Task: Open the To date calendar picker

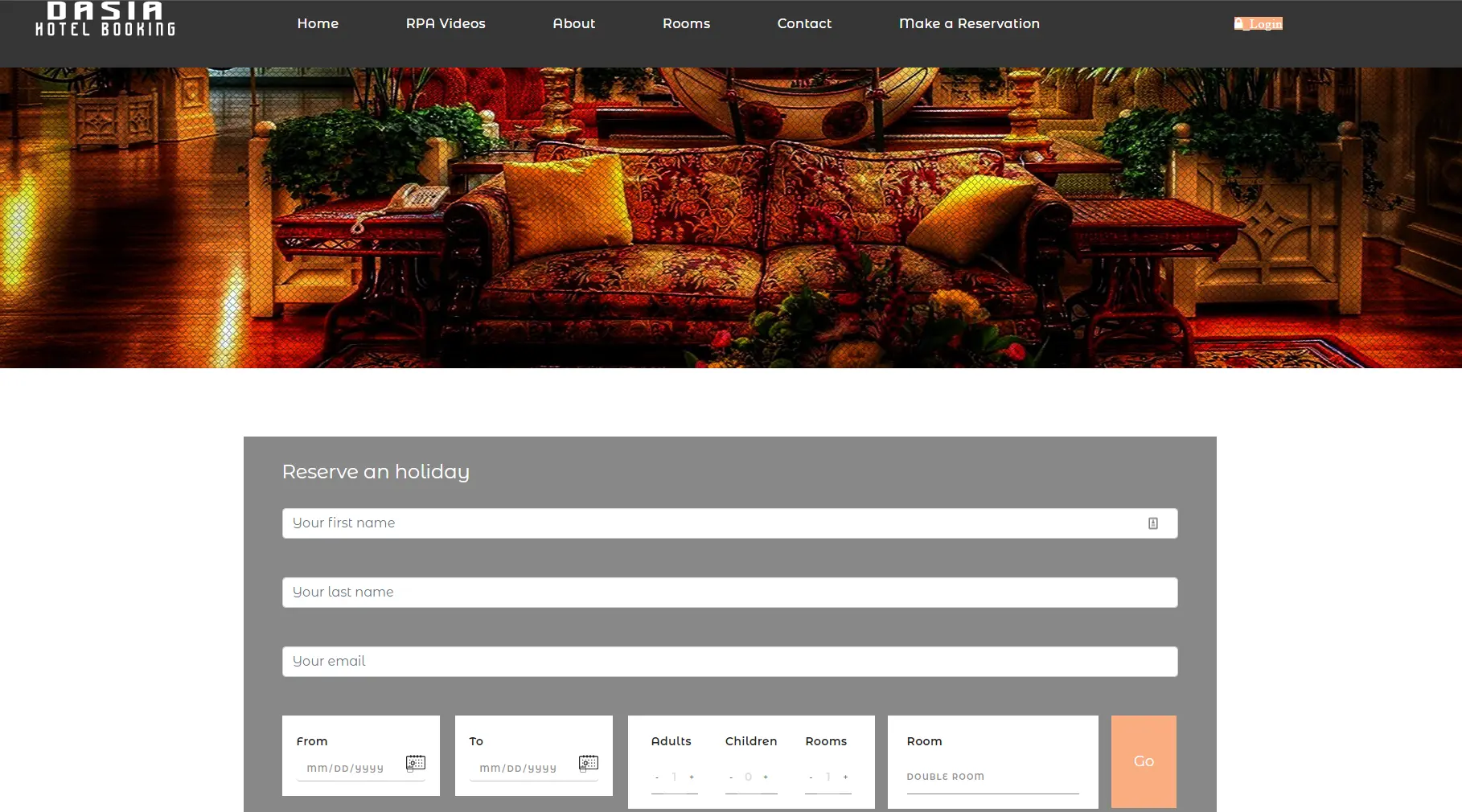Action: pyautogui.click(x=588, y=763)
